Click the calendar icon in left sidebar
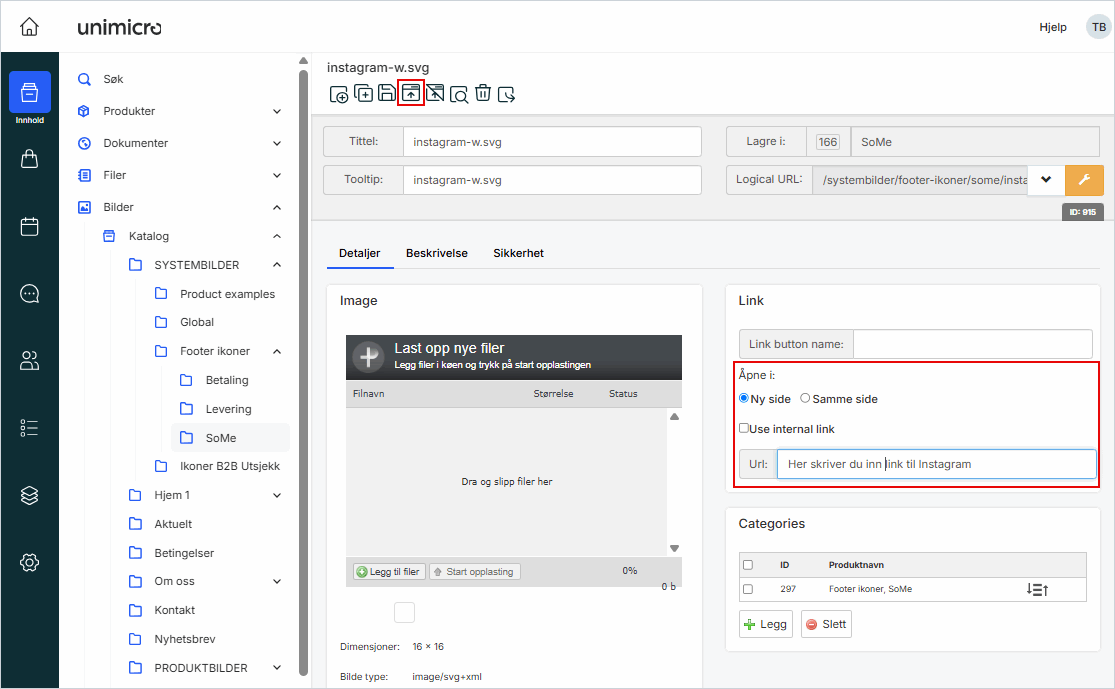The width and height of the screenshot is (1115, 689). pos(29,227)
